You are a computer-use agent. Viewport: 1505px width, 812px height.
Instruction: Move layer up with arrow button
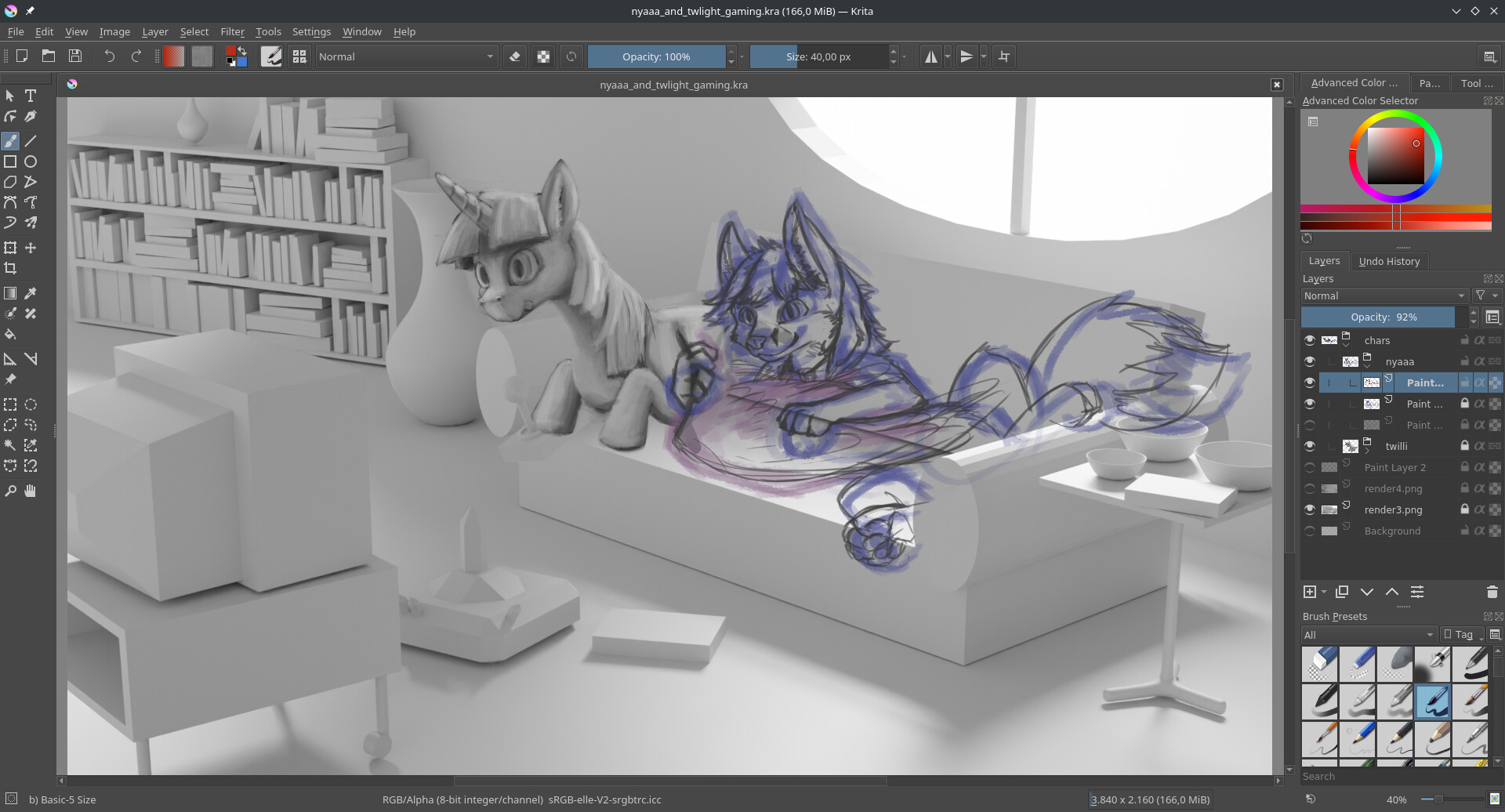(1392, 592)
